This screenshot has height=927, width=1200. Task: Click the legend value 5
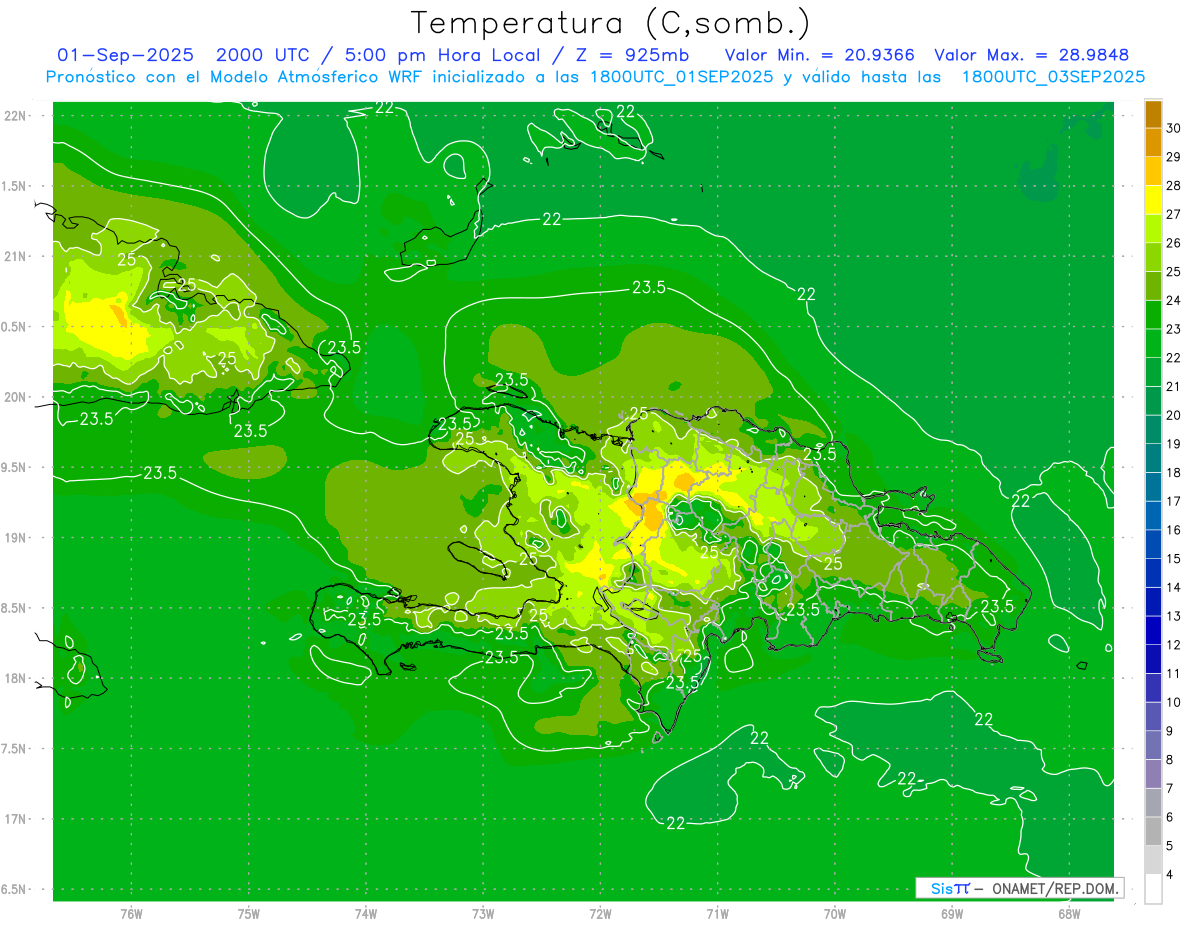(x=1170, y=845)
